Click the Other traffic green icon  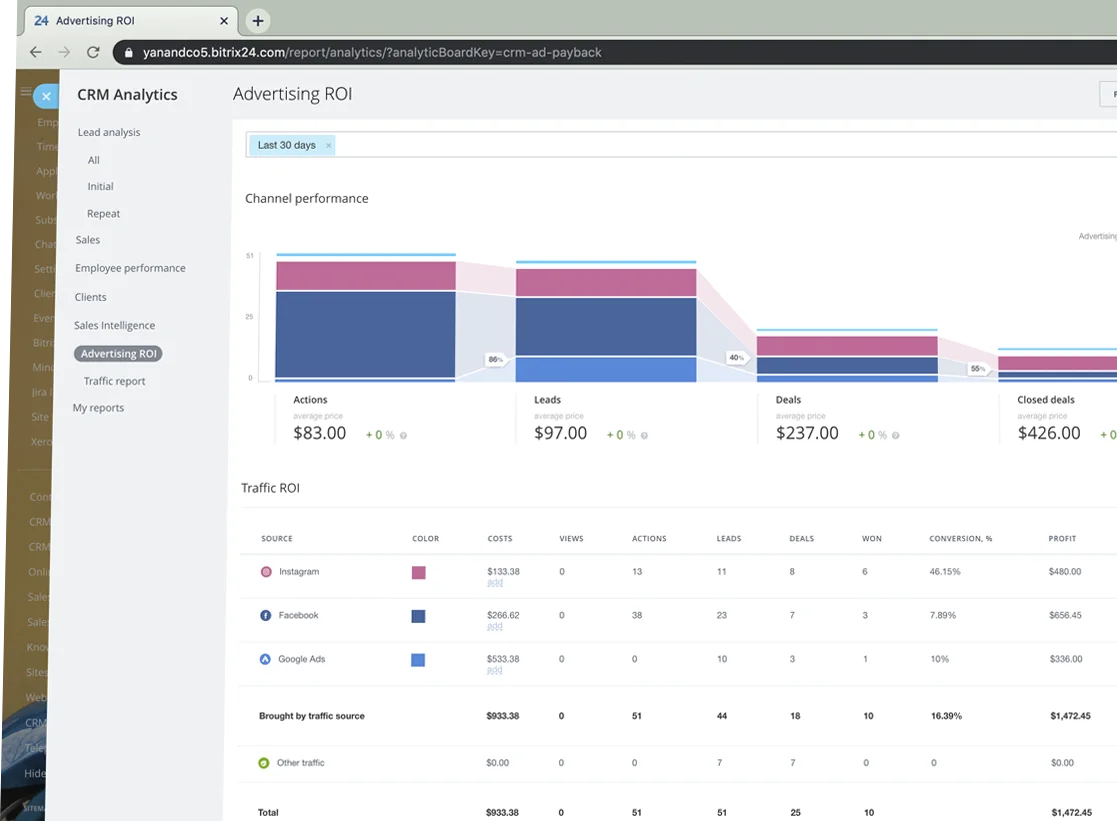264,763
